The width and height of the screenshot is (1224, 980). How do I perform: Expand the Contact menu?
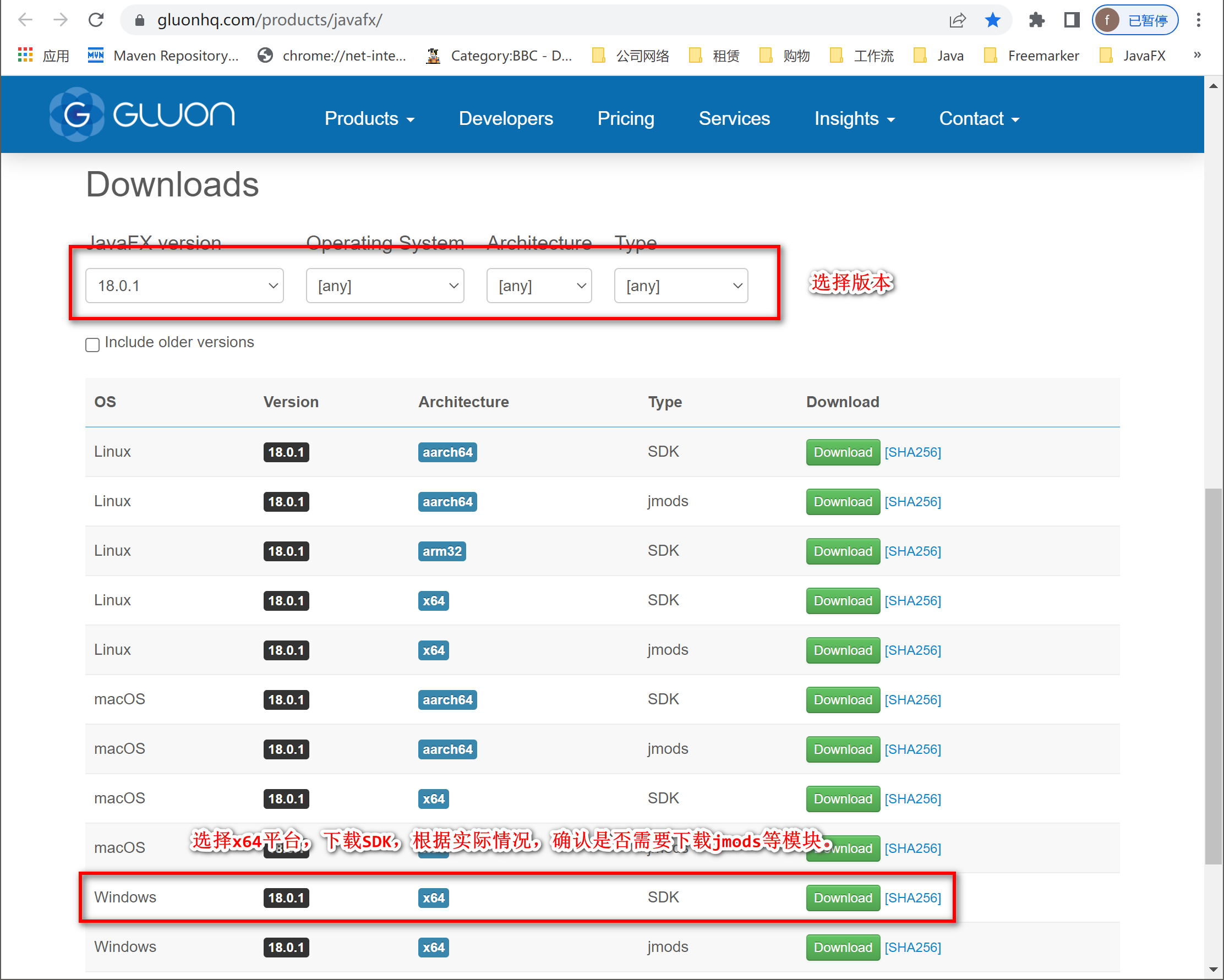(979, 118)
